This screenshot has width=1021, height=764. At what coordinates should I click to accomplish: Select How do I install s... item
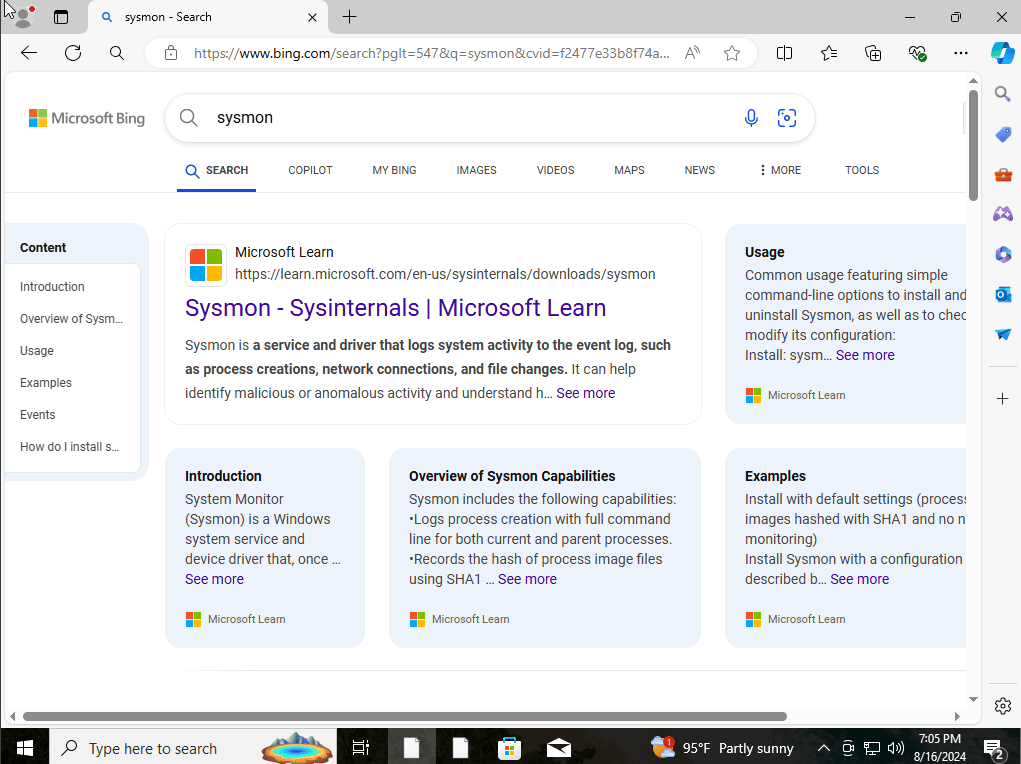click(x=69, y=447)
